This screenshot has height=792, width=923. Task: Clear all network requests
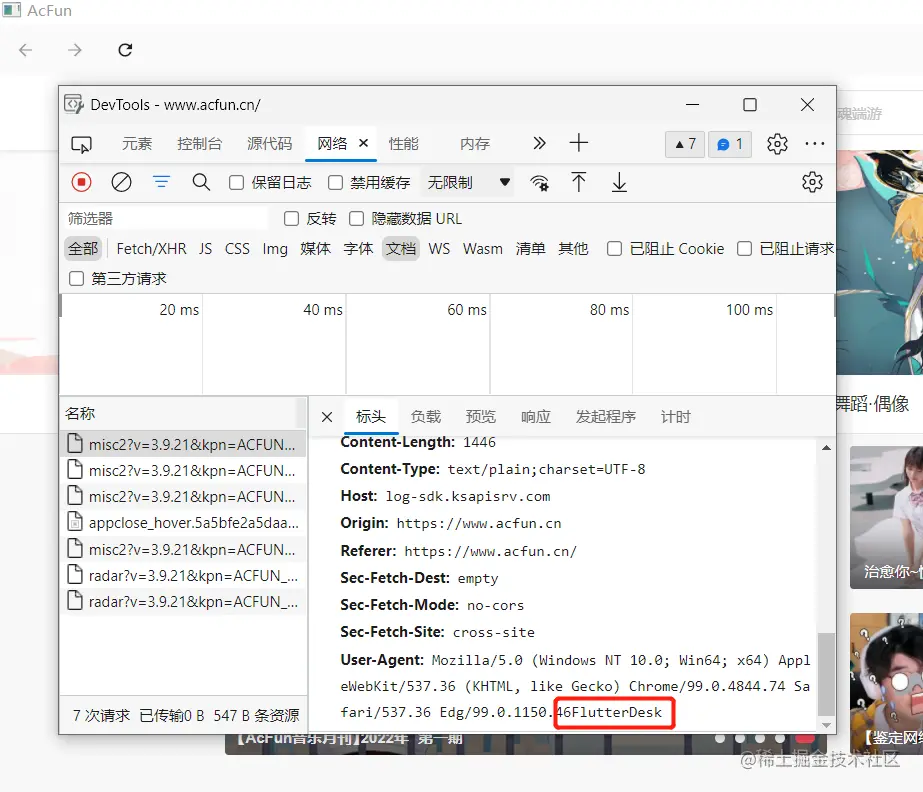pos(122,182)
